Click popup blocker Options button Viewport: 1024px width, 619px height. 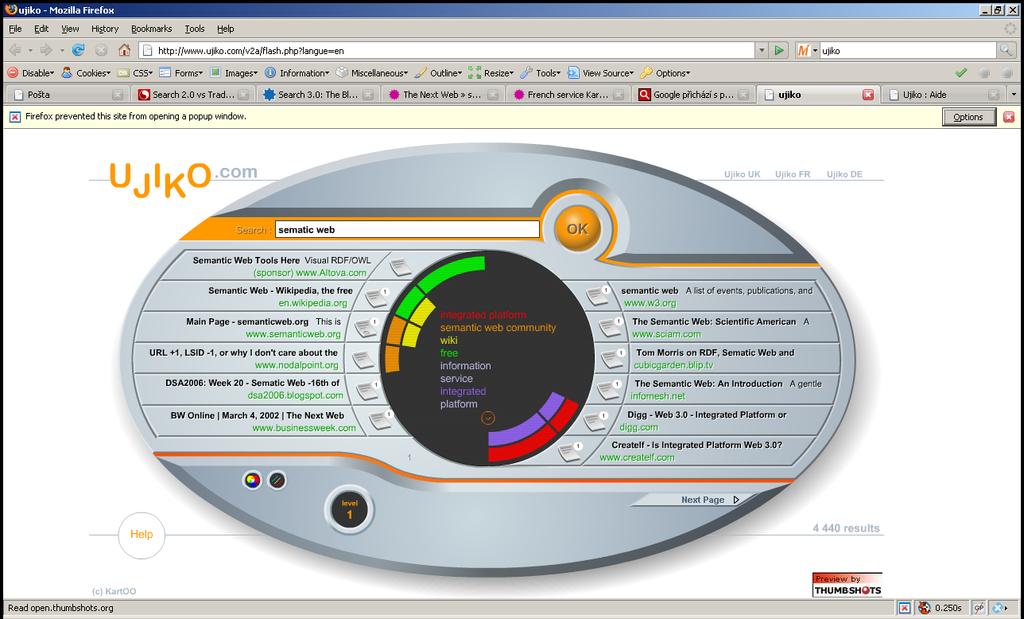pyautogui.click(x=968, y=117)
